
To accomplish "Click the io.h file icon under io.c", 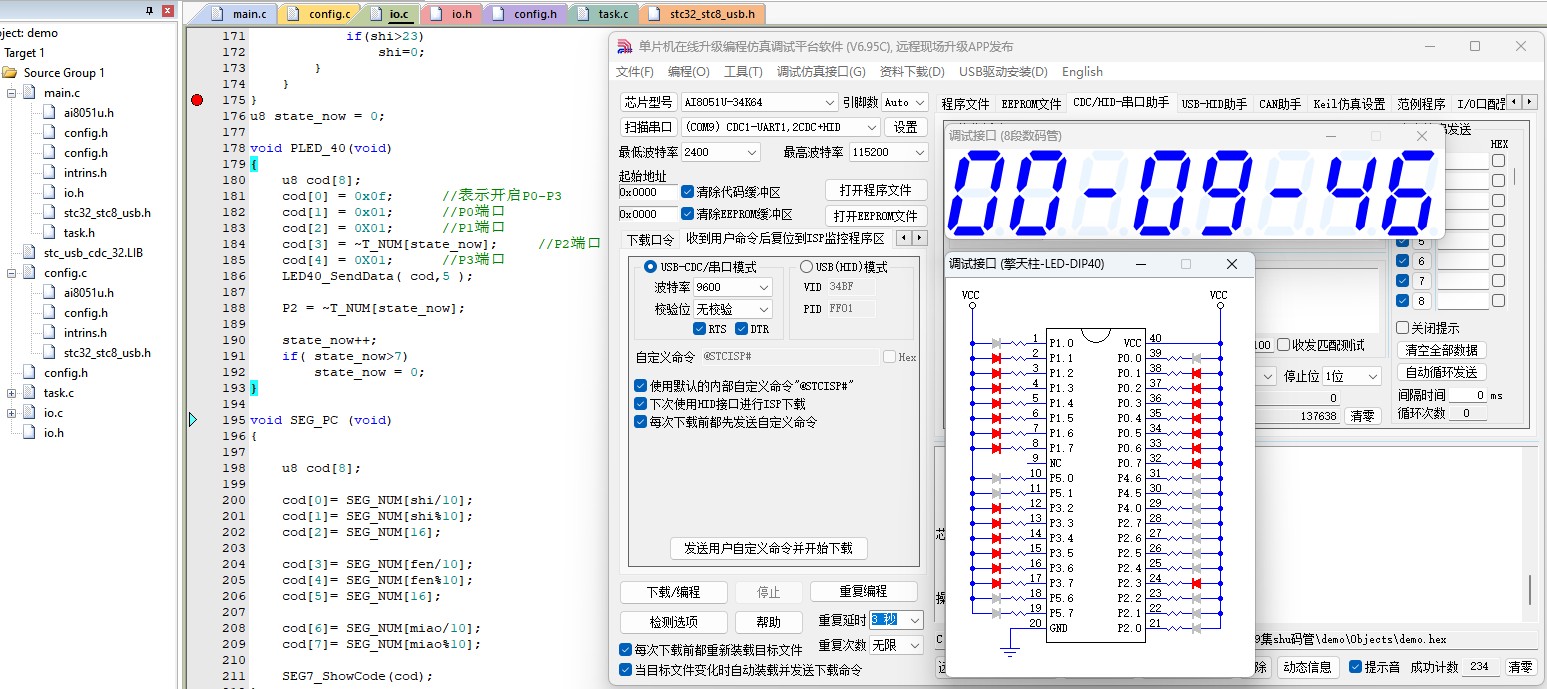I will [31, 433].
